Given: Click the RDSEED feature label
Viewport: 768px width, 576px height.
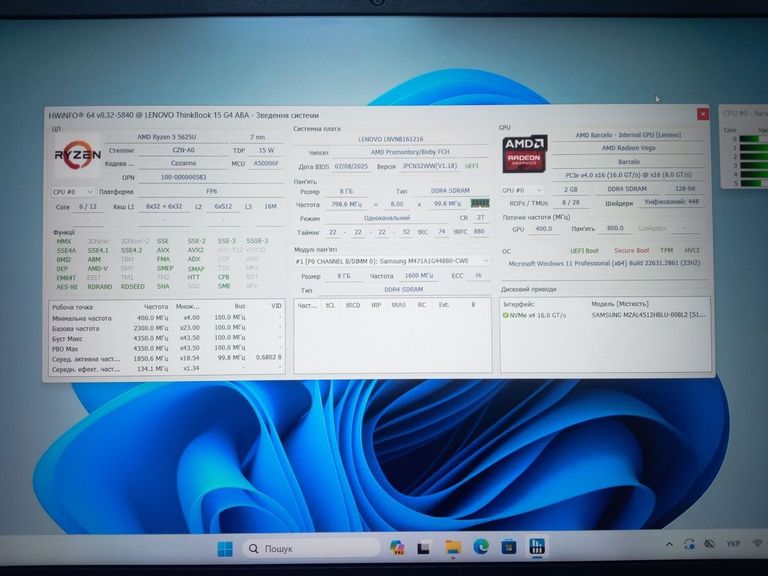Looking at the screenshot, I should pyautogui.click(x=133, y=287).
